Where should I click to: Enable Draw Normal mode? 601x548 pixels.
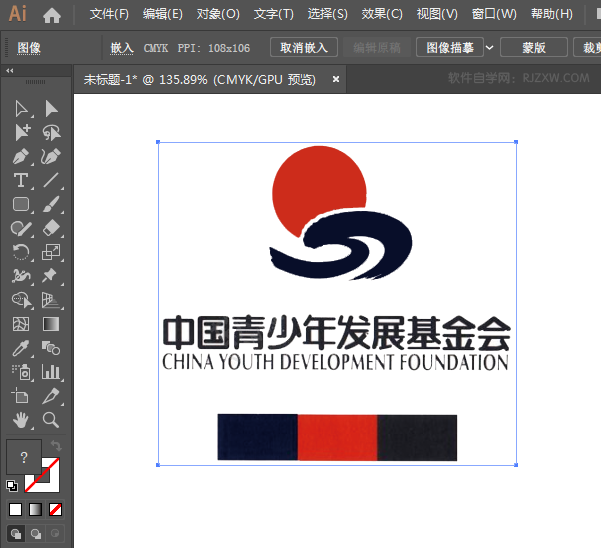pos(16,533)
